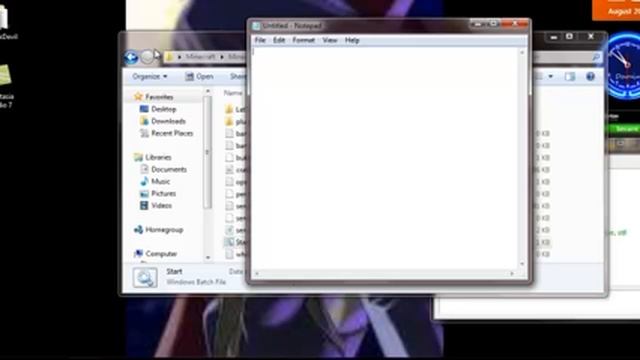Image resolution: width=640 pixels, height=360 pixels.
Task: Click the Recent Places icon
Action: tap(144, 133)
